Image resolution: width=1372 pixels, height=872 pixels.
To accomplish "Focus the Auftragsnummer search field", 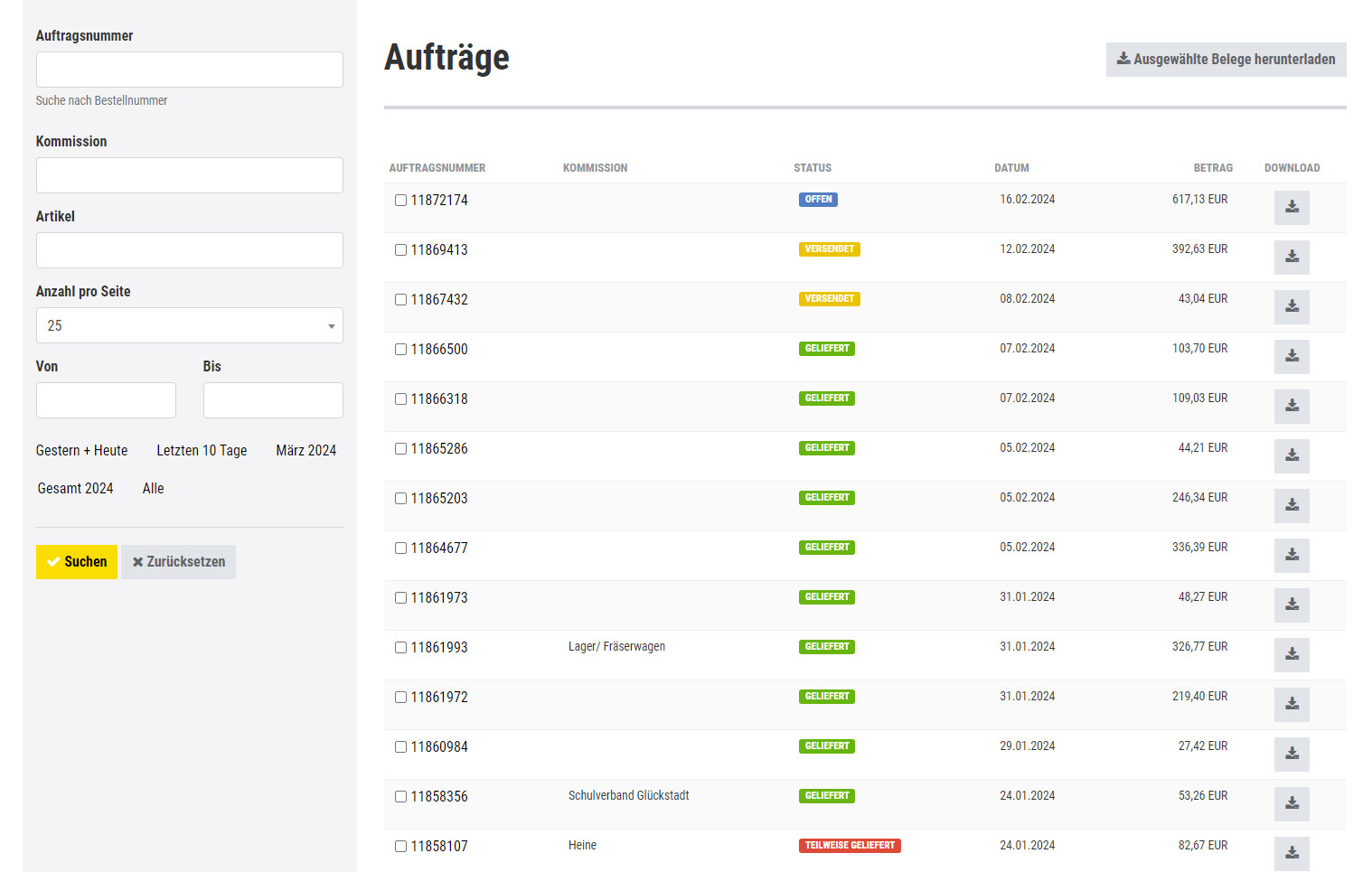I will pyautogui.click(x=190, y=70).
